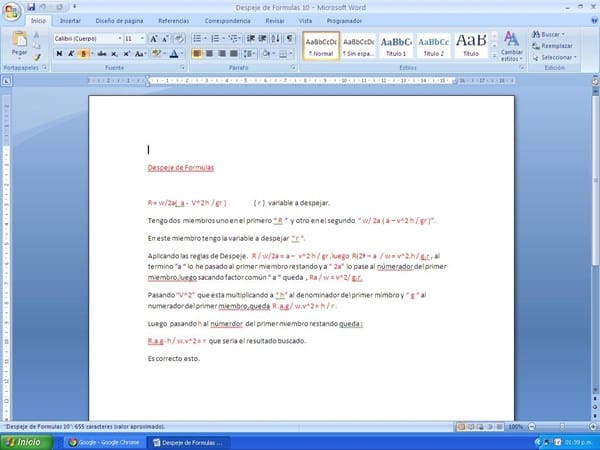Switch to Google Chrome in the taskbar

point(104,442)
